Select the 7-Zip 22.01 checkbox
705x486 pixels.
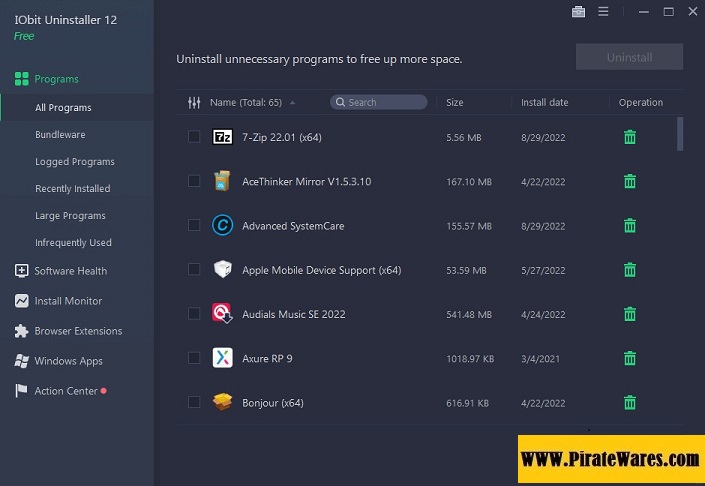tap(194, 137)
